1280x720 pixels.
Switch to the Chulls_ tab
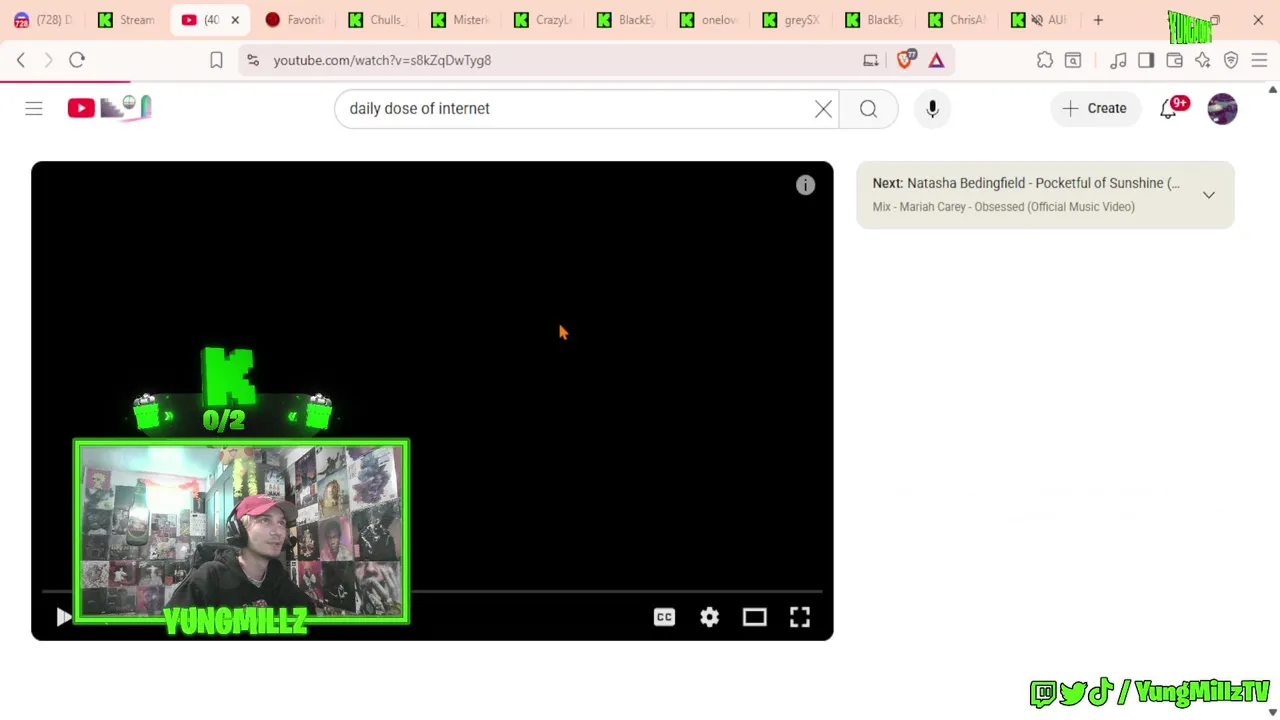pos(378,20)
